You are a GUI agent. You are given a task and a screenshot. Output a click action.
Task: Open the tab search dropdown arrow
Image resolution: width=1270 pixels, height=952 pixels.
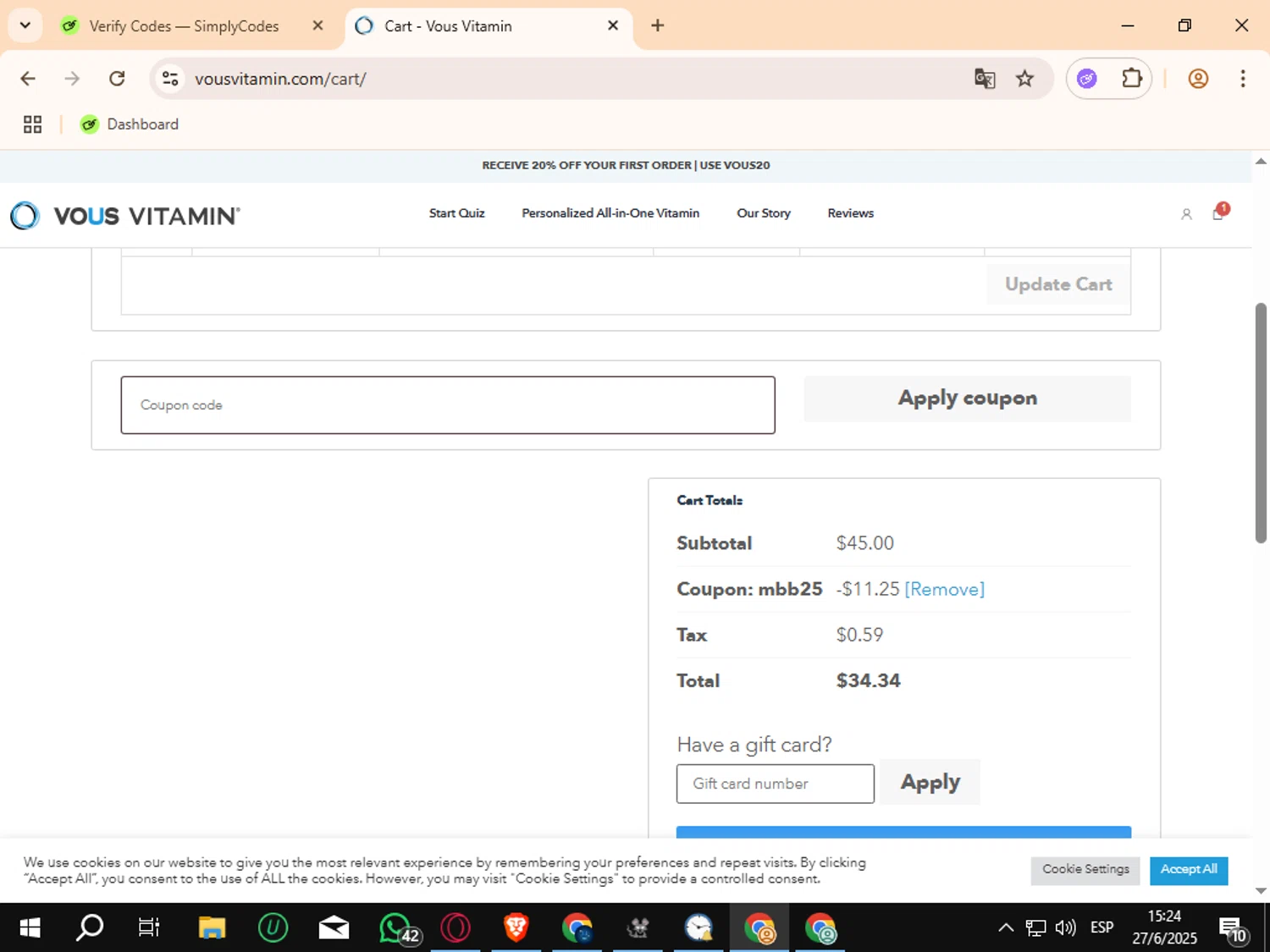pyautogui.click(x=25, y=25)
